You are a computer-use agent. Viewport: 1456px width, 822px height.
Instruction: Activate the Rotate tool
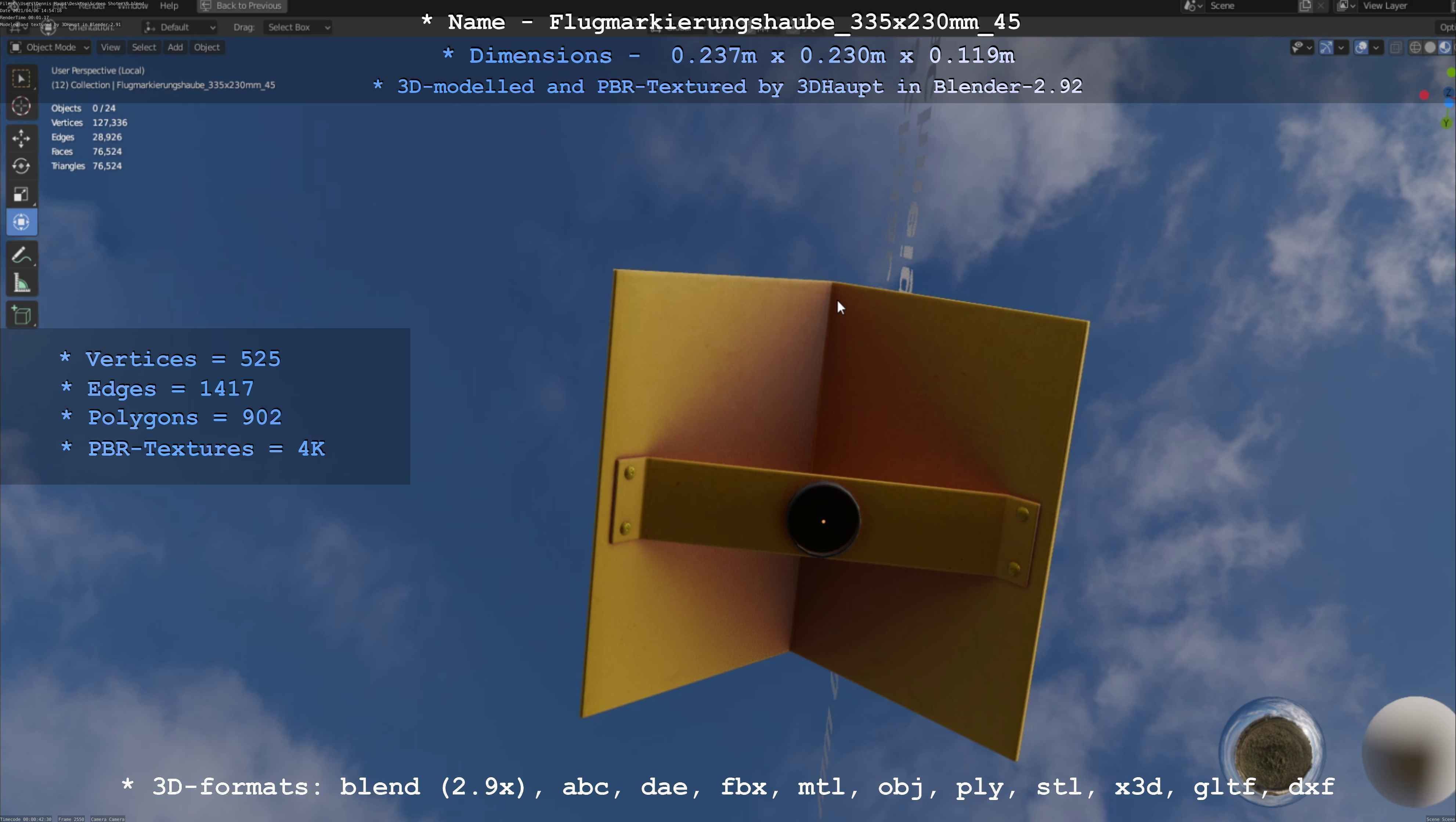coord(21,166)
